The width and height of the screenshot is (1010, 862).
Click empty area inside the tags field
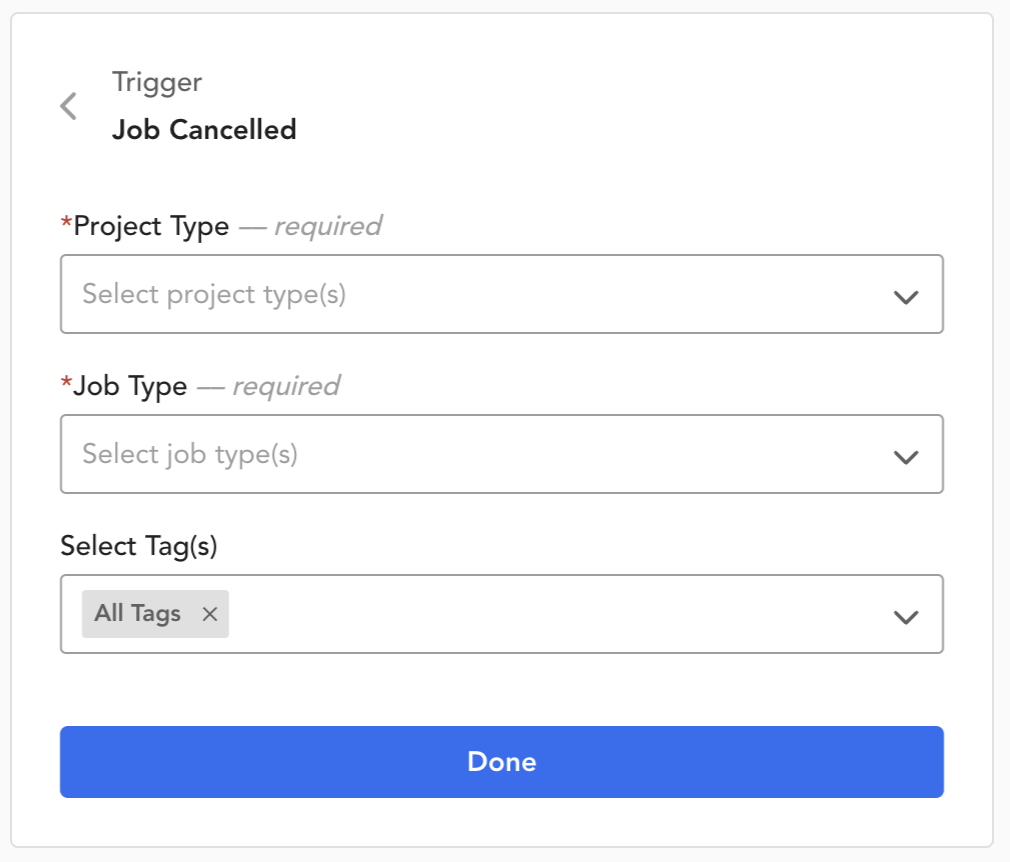554,614
